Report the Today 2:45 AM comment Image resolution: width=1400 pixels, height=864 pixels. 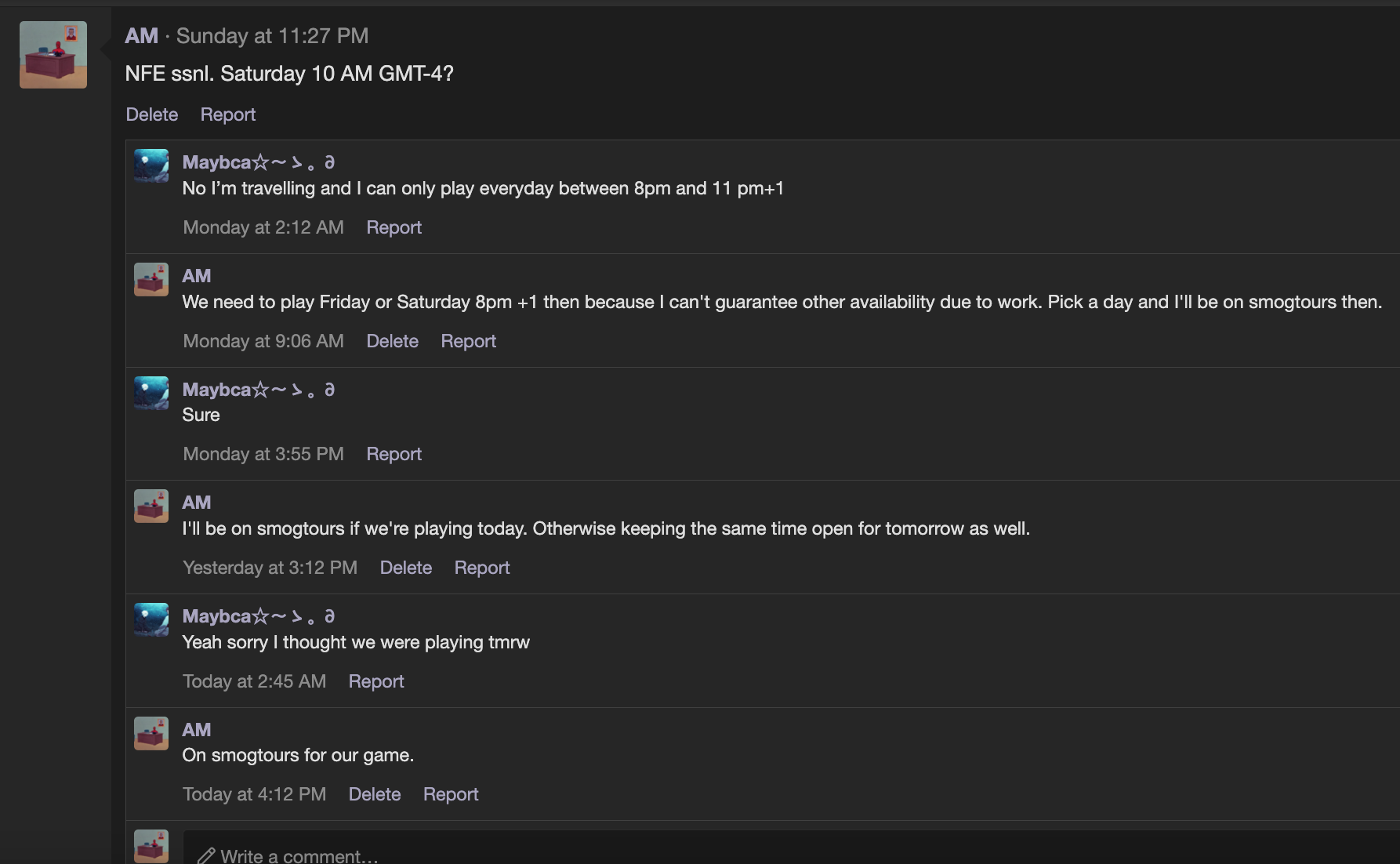coord(376,681)
